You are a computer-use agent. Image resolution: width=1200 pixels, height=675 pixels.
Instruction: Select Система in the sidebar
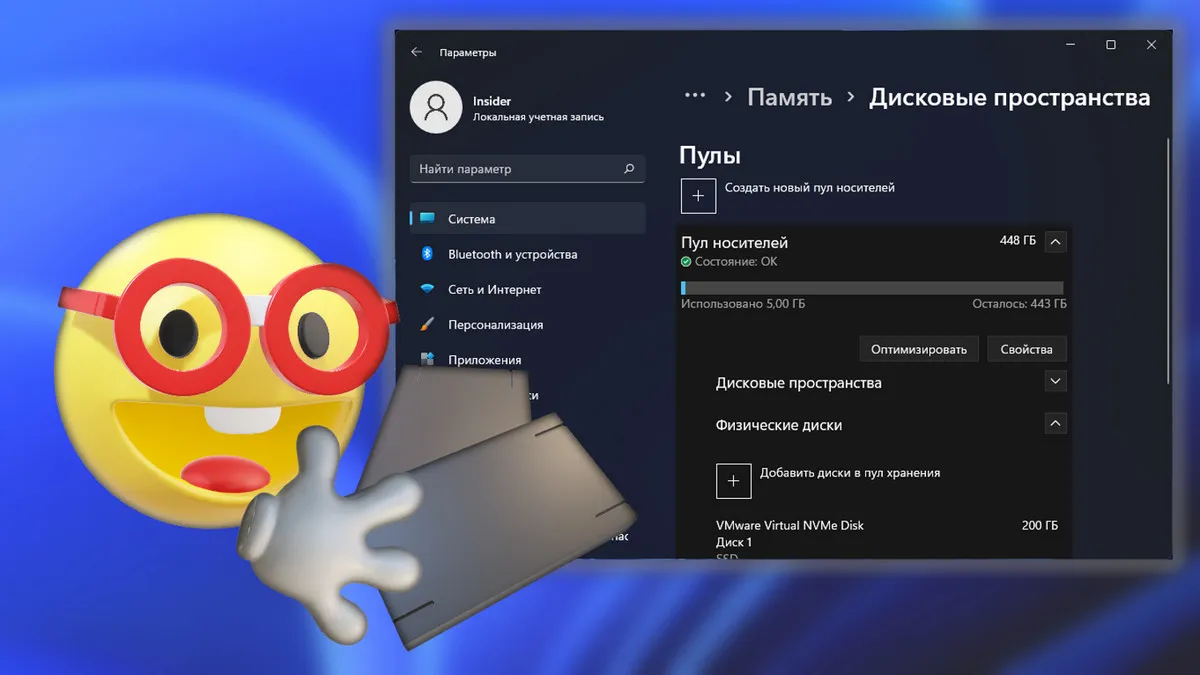[528, 219]
